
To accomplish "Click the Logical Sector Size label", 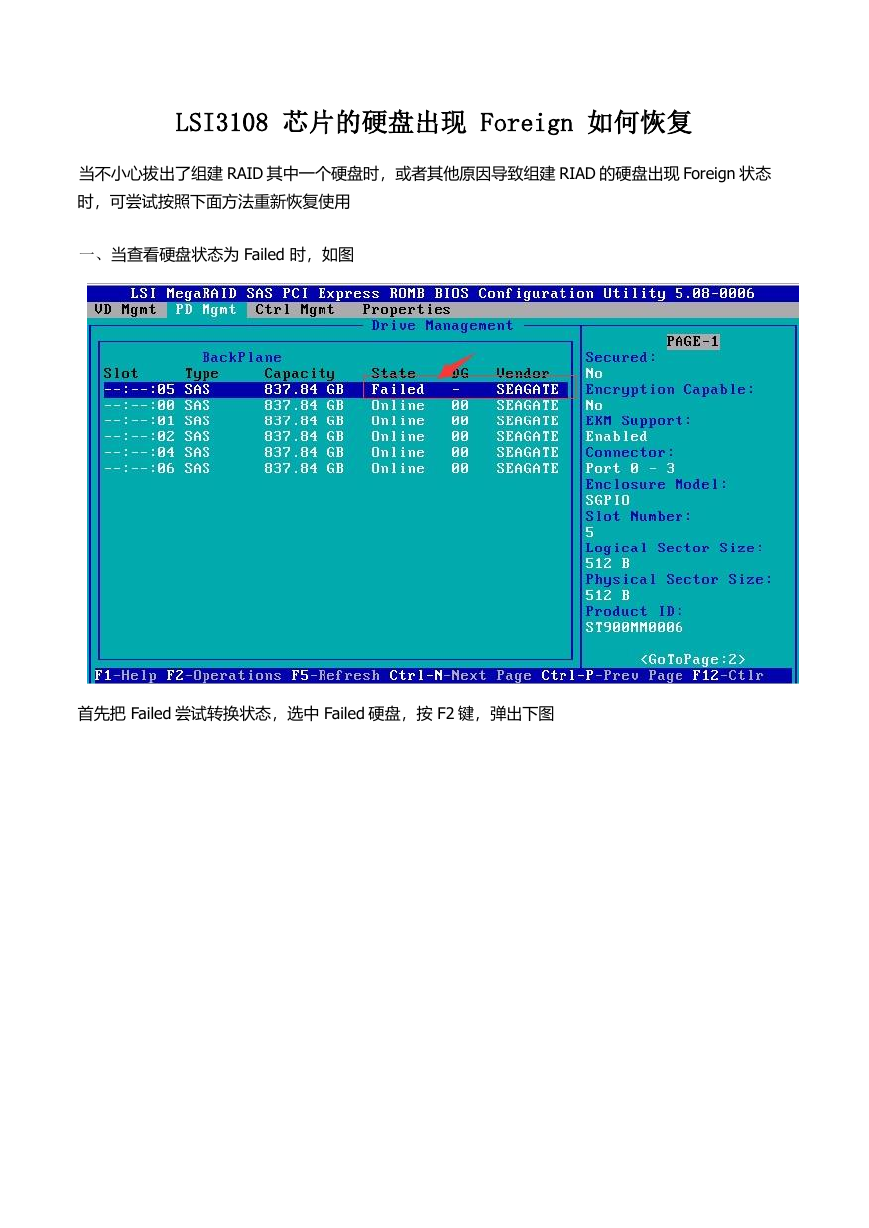I will pos(674,548).
